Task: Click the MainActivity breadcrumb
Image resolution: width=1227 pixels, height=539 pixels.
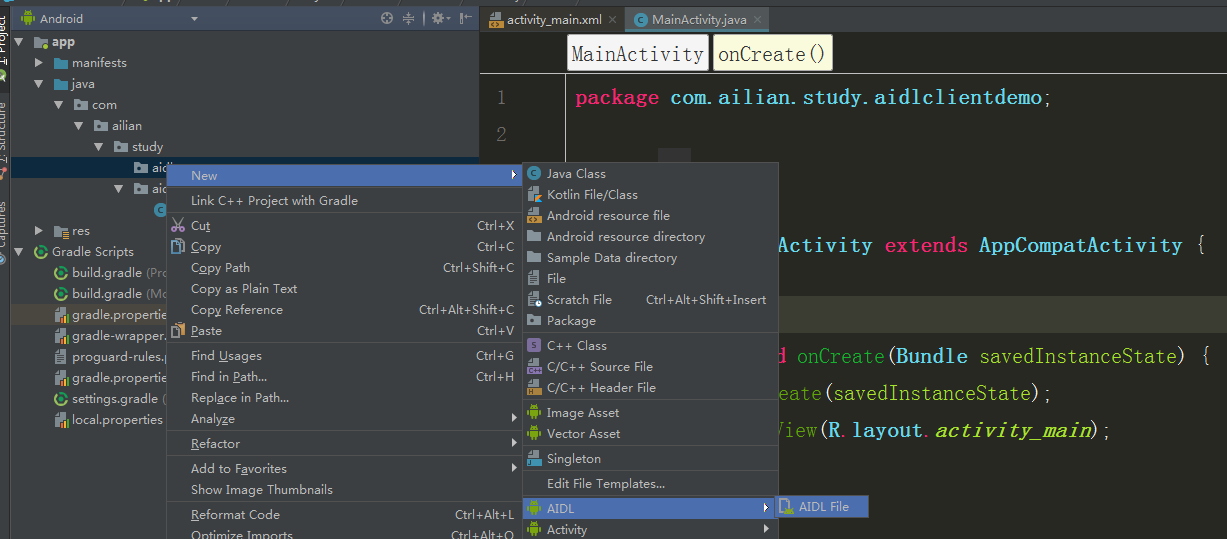Action: point(637,53)
